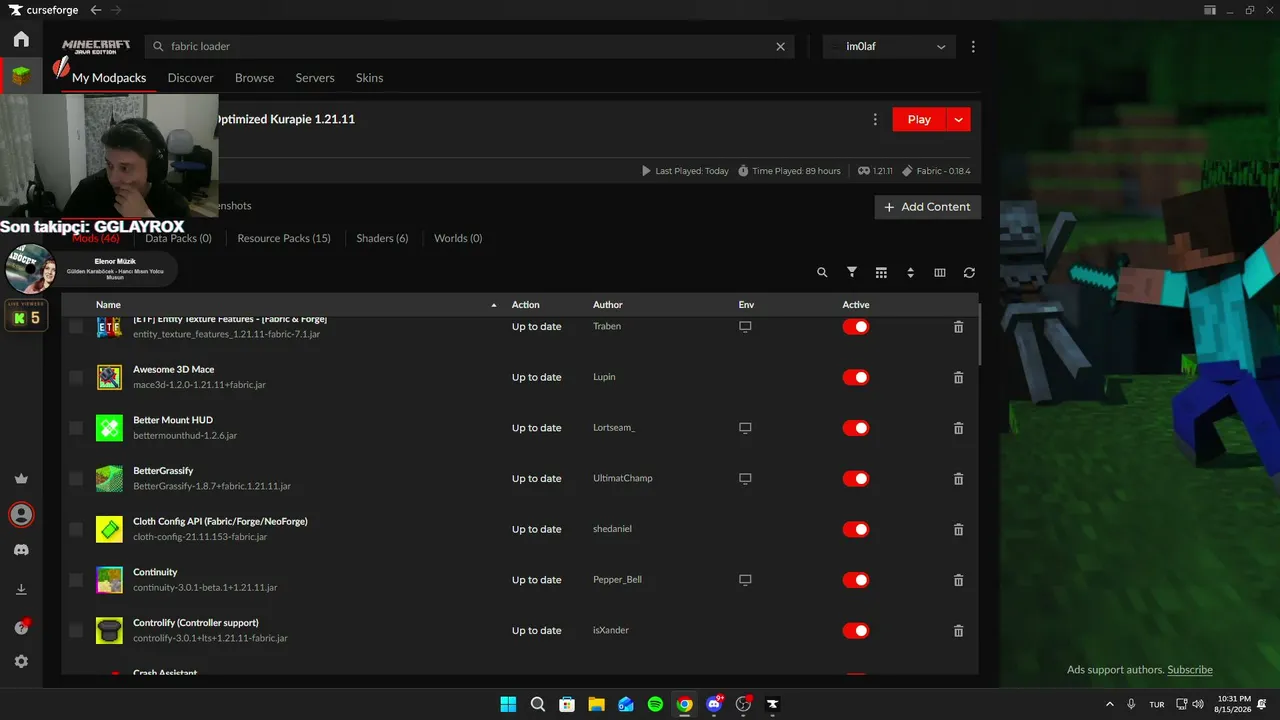1280x720 pixels.
Task: Open the Windows Start menu
Action: (x=508, y=704)
